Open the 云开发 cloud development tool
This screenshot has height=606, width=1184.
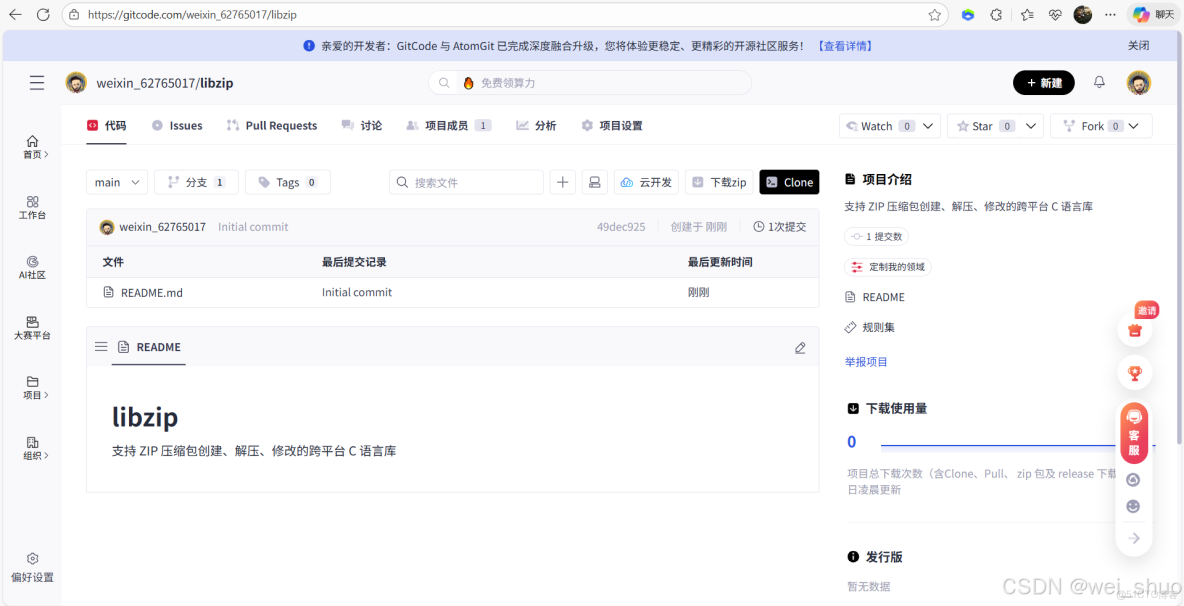tap(645, 181)
